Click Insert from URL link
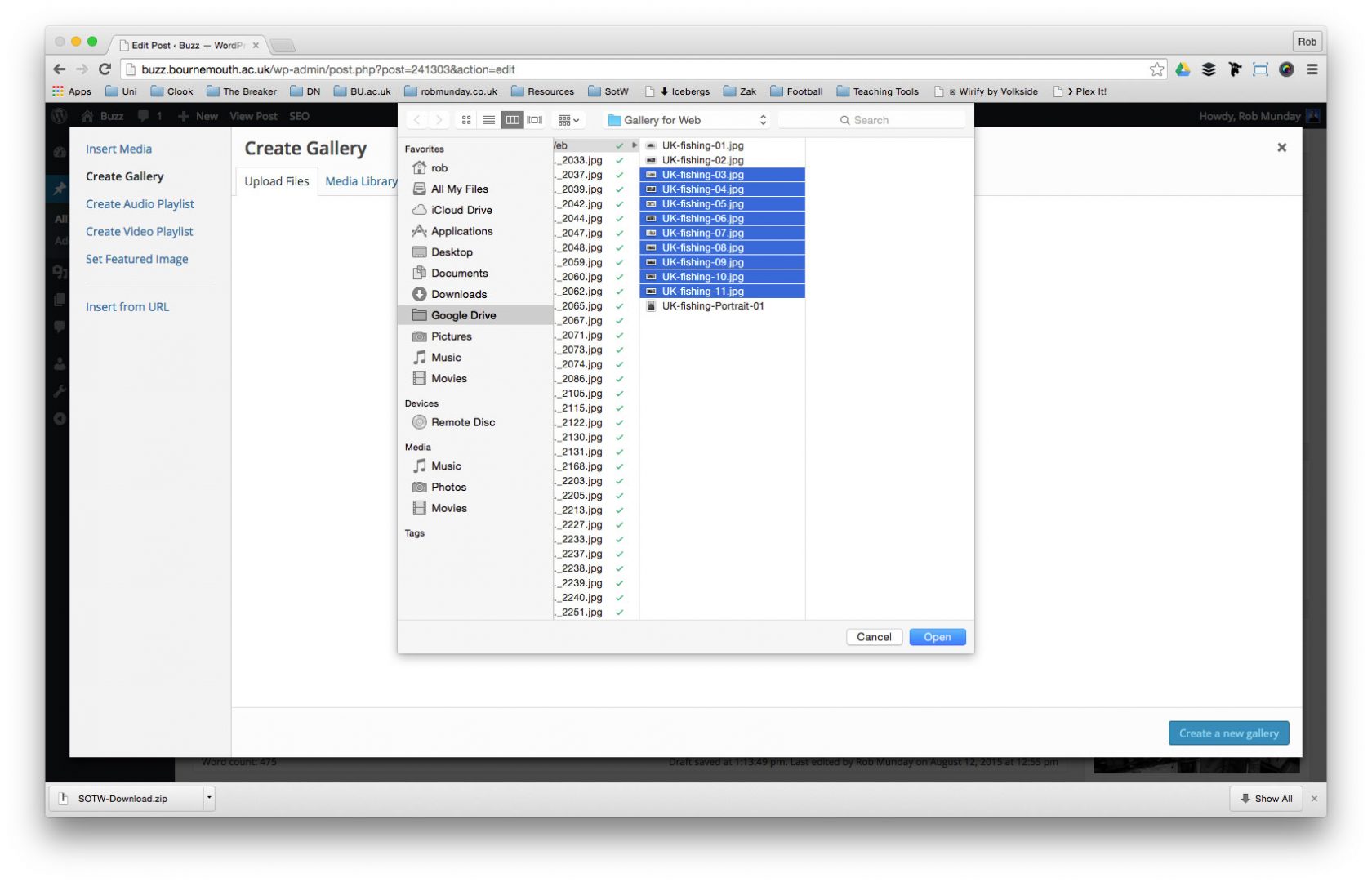The image size is (1372, 882). pos(127,307)
